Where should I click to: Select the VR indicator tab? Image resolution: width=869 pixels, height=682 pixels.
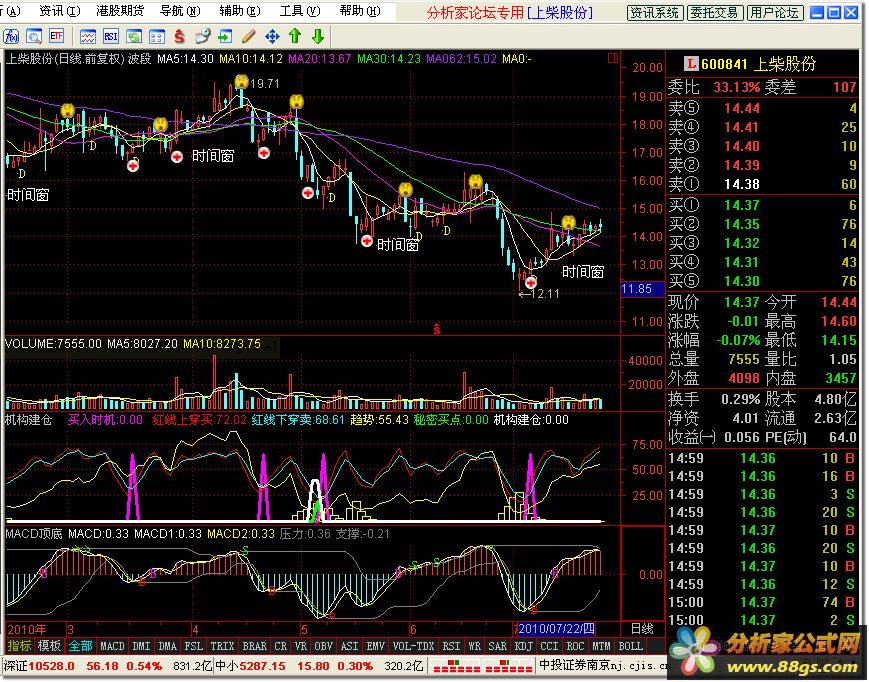pos(301,646)
